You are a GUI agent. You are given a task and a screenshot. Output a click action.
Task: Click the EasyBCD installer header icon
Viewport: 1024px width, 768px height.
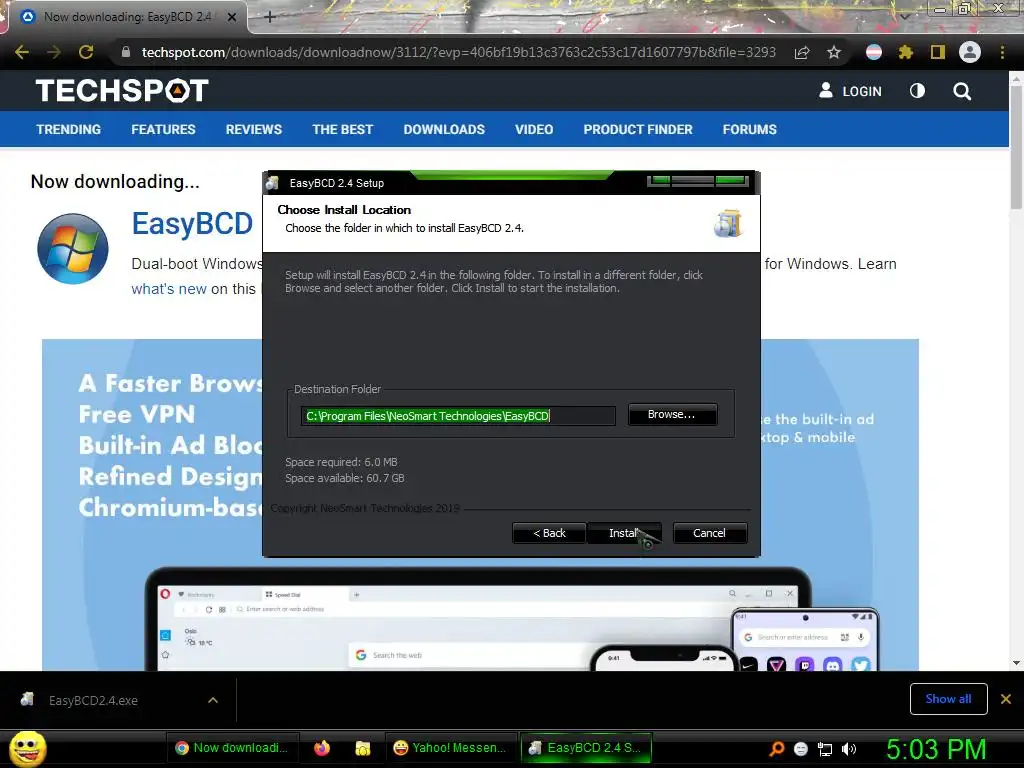[x=728, y=223]
